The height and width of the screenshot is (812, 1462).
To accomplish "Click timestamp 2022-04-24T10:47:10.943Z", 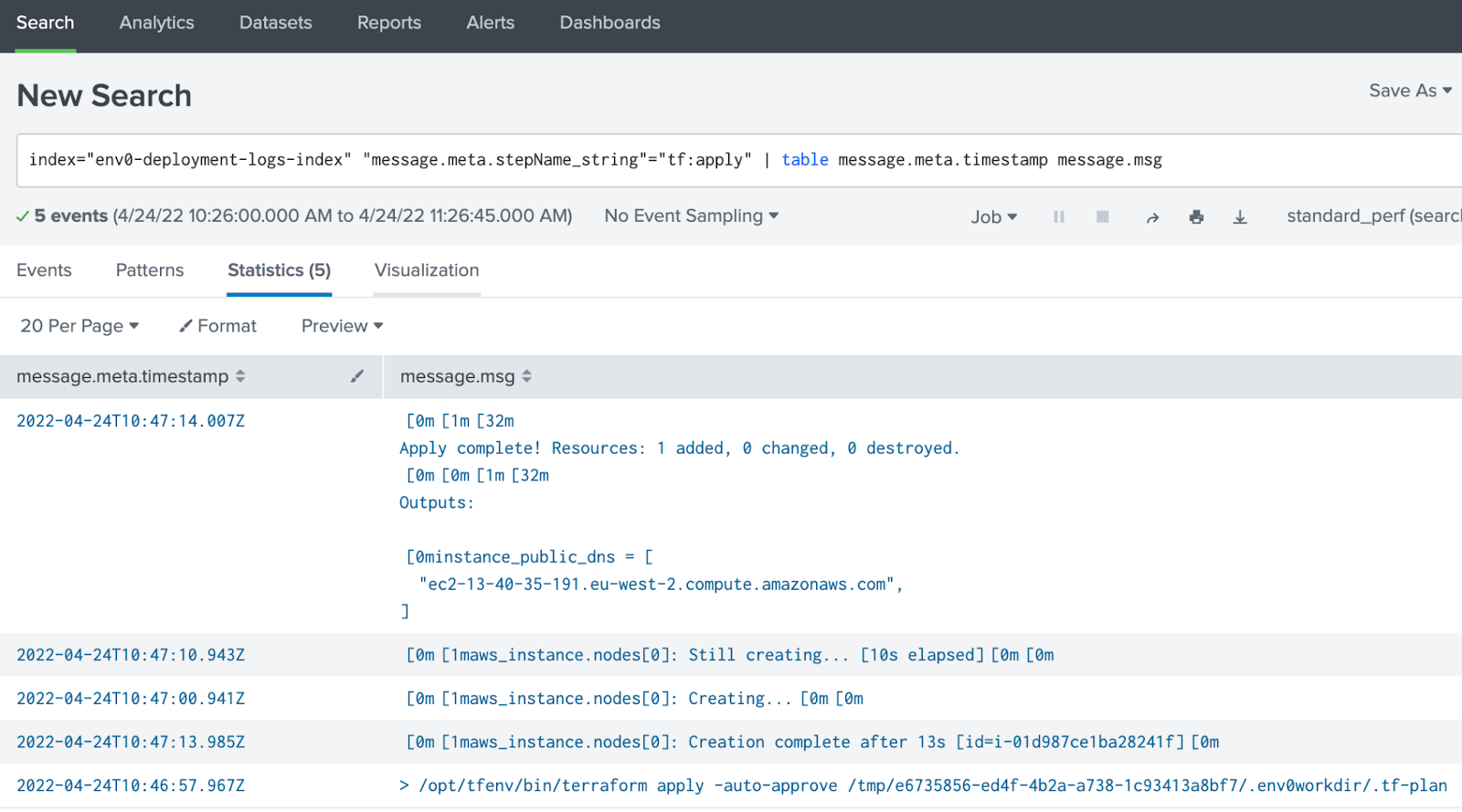I will pos(131,655).
